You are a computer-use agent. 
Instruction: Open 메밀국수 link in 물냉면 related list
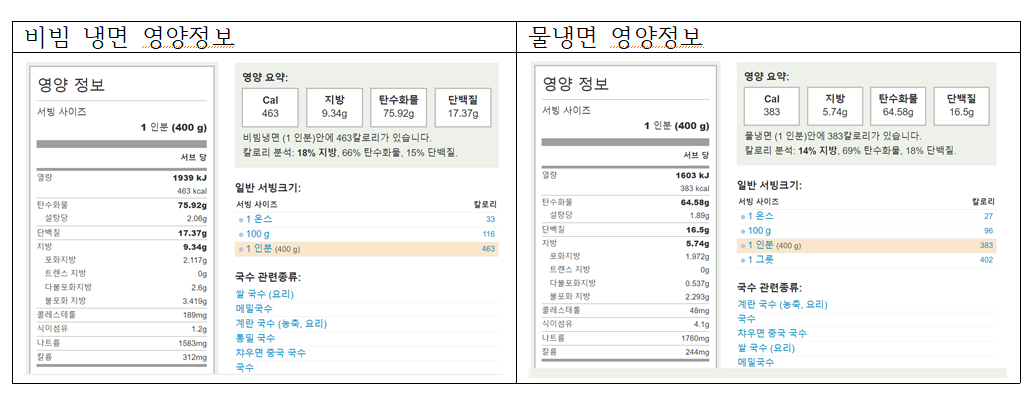pyautogui.click(x=755, y=362)
